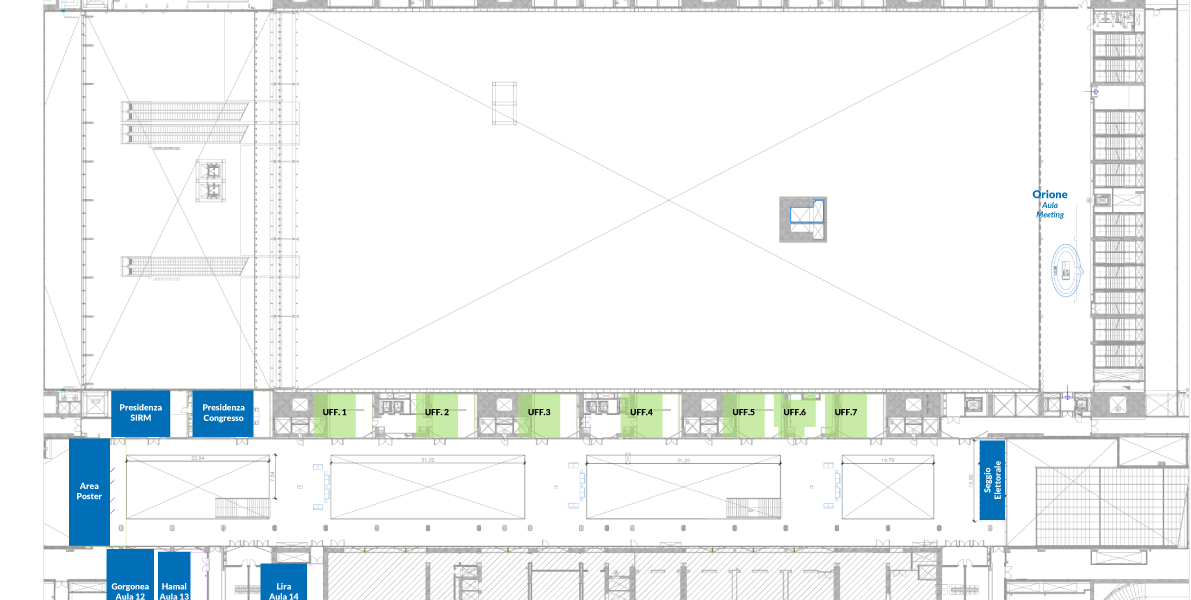The image size is (1191, 600).
Task: Select the Presidenza Congresso blue box
Action: [x=223, y=413]
